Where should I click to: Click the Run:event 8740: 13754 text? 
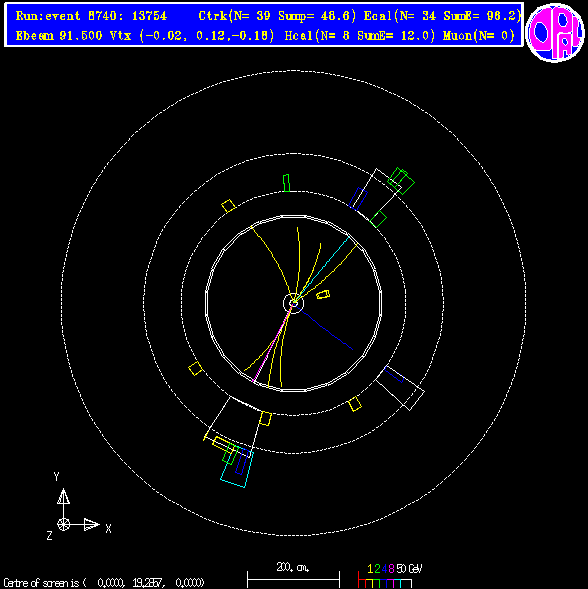(91, 16)
